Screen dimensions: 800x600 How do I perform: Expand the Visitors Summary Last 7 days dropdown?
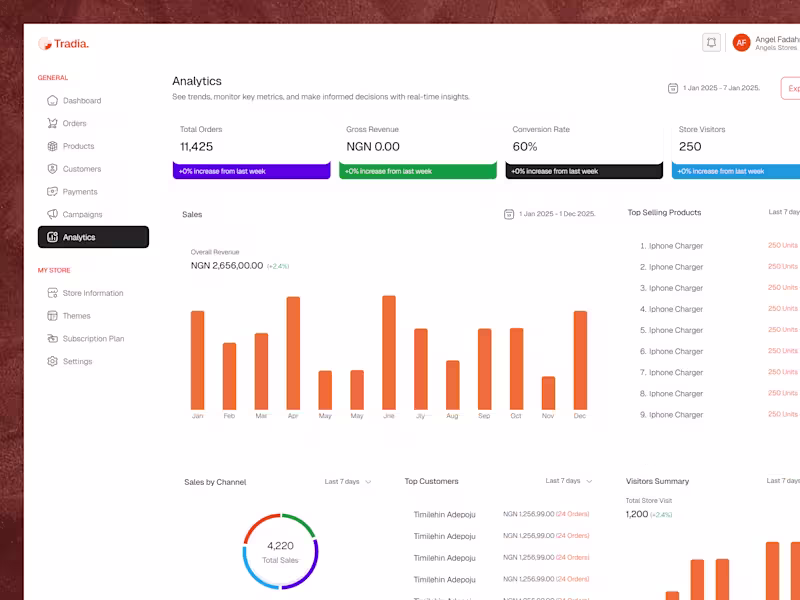coord(784,481)
